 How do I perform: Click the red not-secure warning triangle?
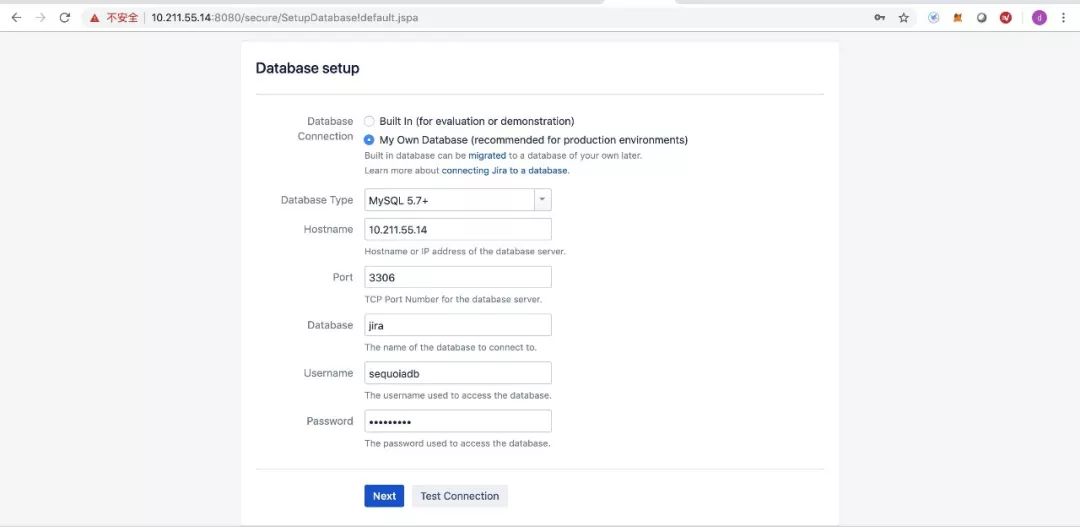94,18
